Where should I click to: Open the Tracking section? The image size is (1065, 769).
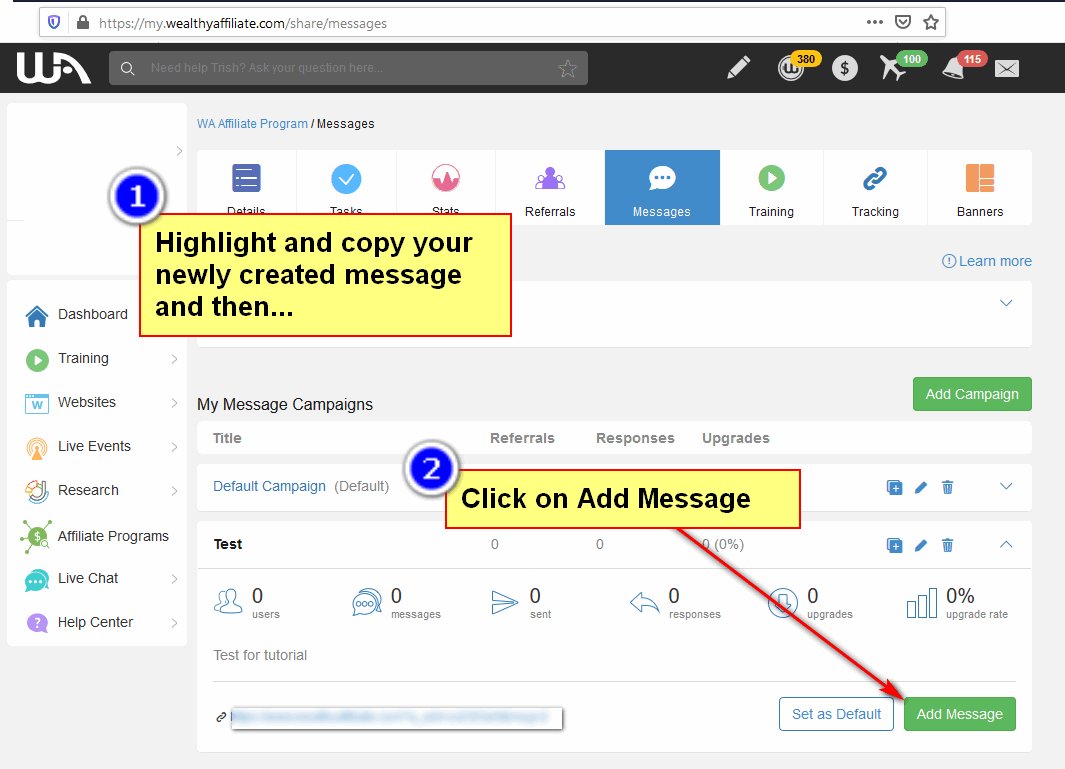click(874, 187)
